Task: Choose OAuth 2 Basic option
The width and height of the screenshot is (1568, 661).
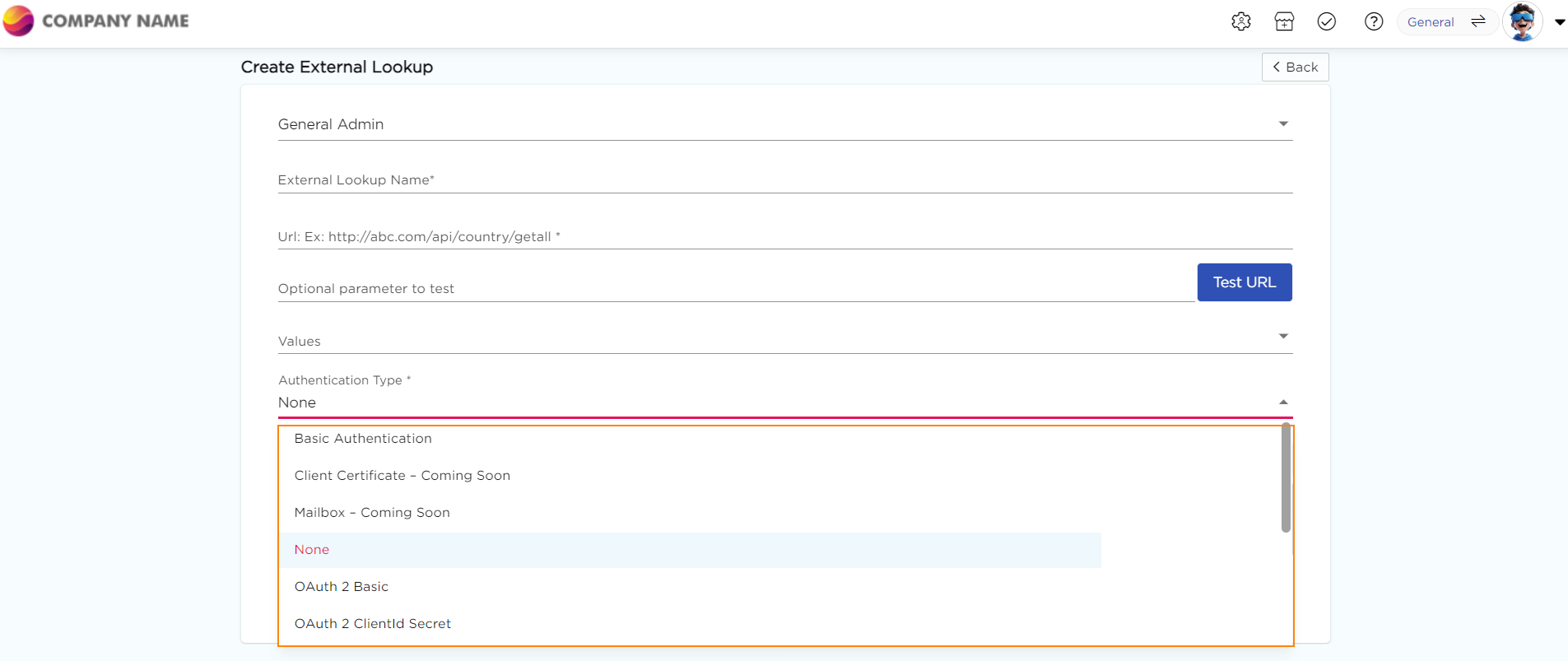Action: (342, 587)
